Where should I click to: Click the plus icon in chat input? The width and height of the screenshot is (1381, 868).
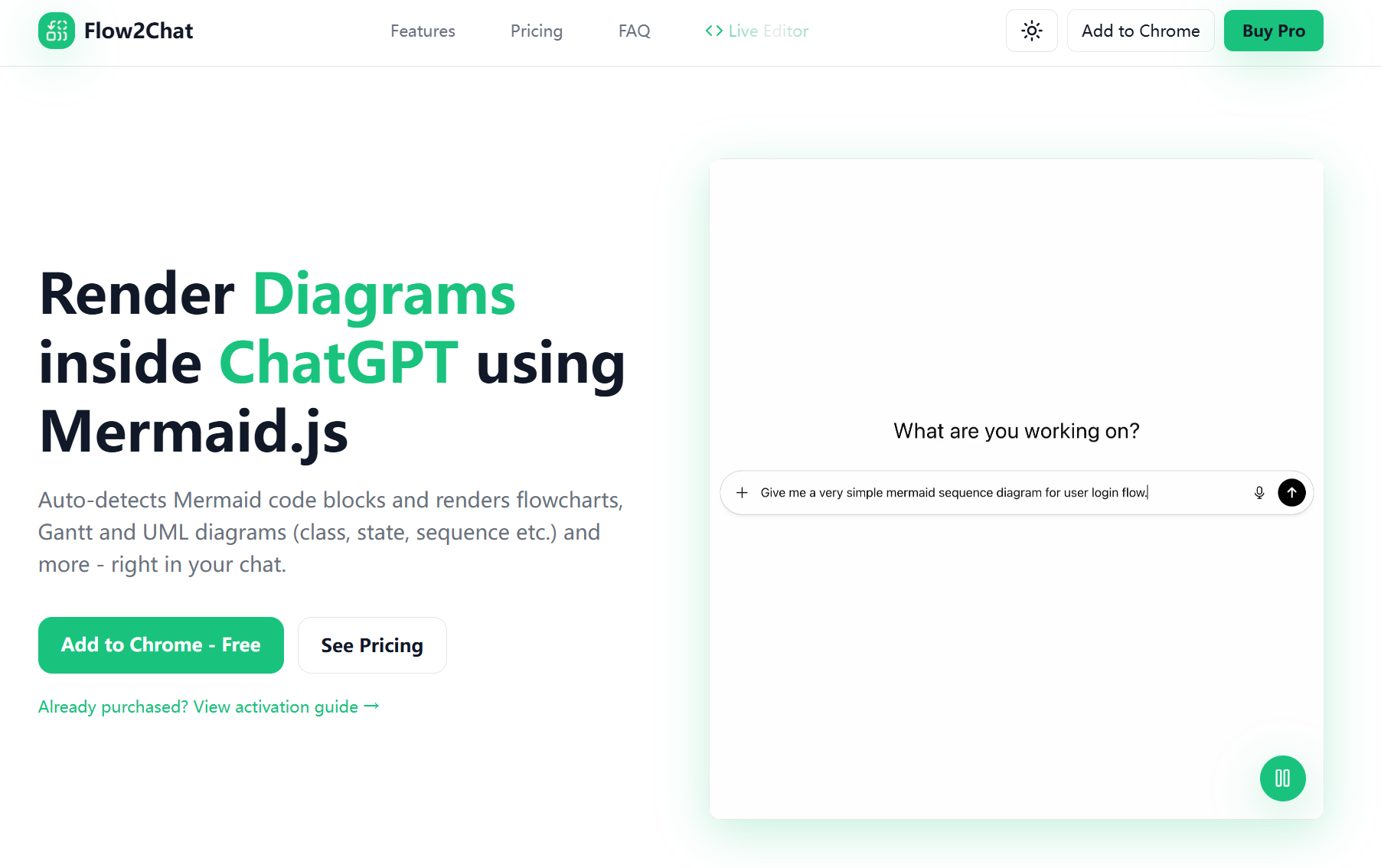[x=742, y=493]
